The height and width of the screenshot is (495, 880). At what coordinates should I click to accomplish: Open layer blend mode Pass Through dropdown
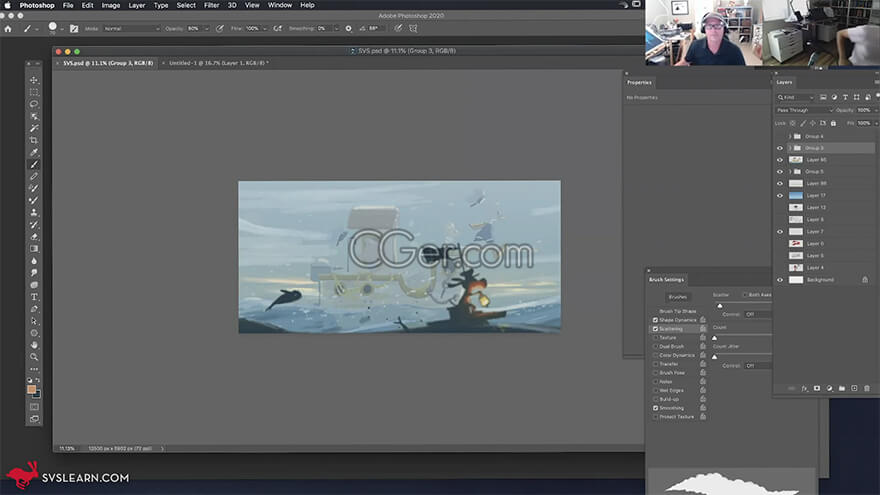(x=804, y=111)
